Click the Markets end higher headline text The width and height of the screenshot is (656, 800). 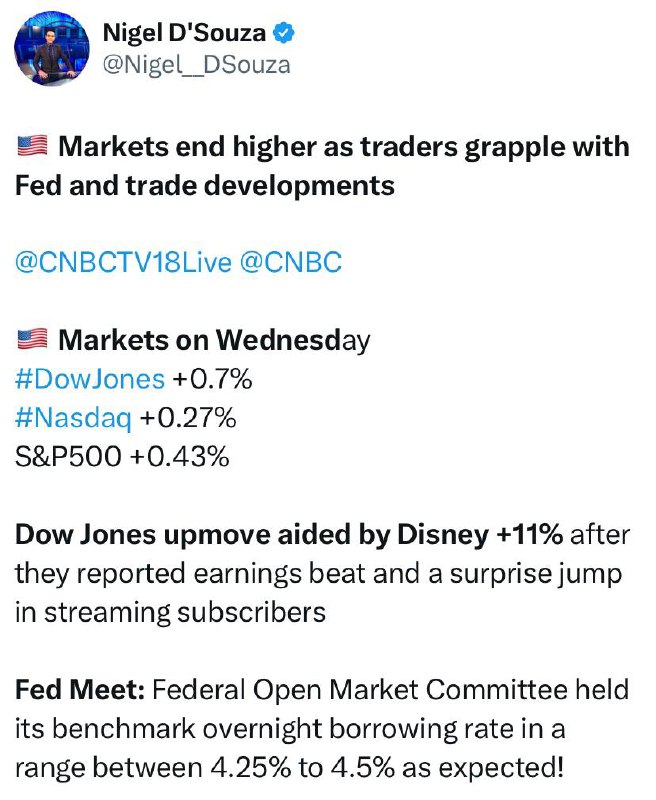click(322, 166)
